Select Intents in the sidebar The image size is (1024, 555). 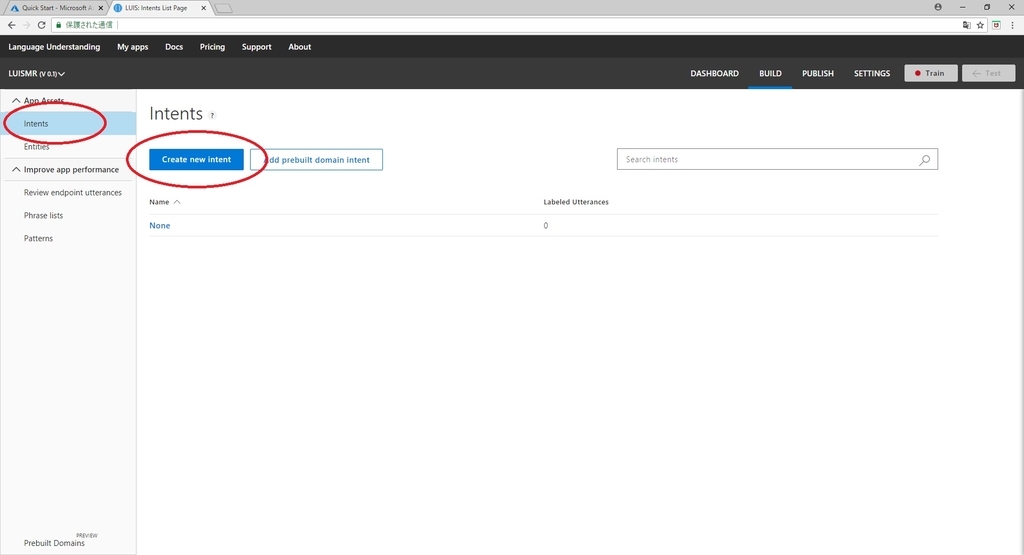68,123
